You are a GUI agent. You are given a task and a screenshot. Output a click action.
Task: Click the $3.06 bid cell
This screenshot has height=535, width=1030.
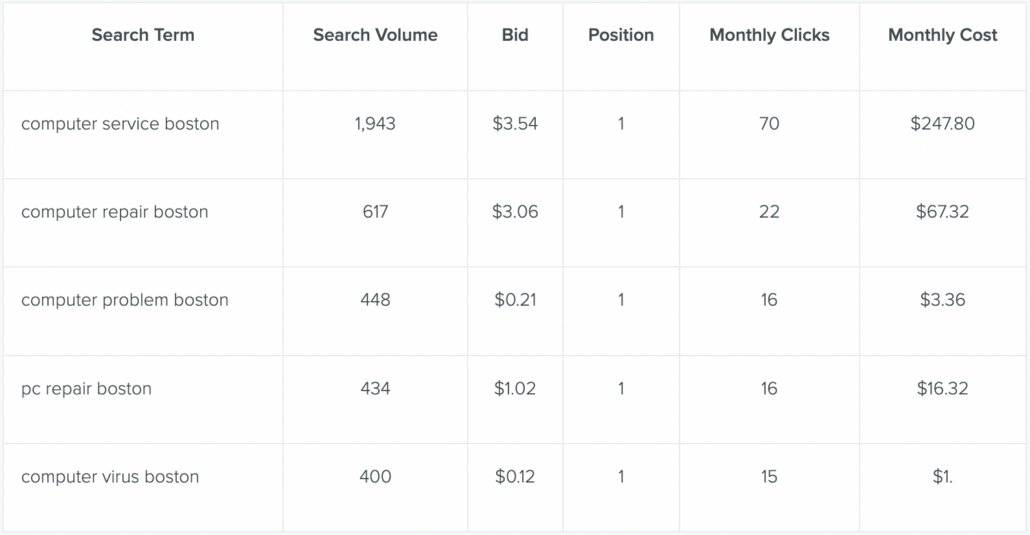pyautogui.click(x=515, y=212)
